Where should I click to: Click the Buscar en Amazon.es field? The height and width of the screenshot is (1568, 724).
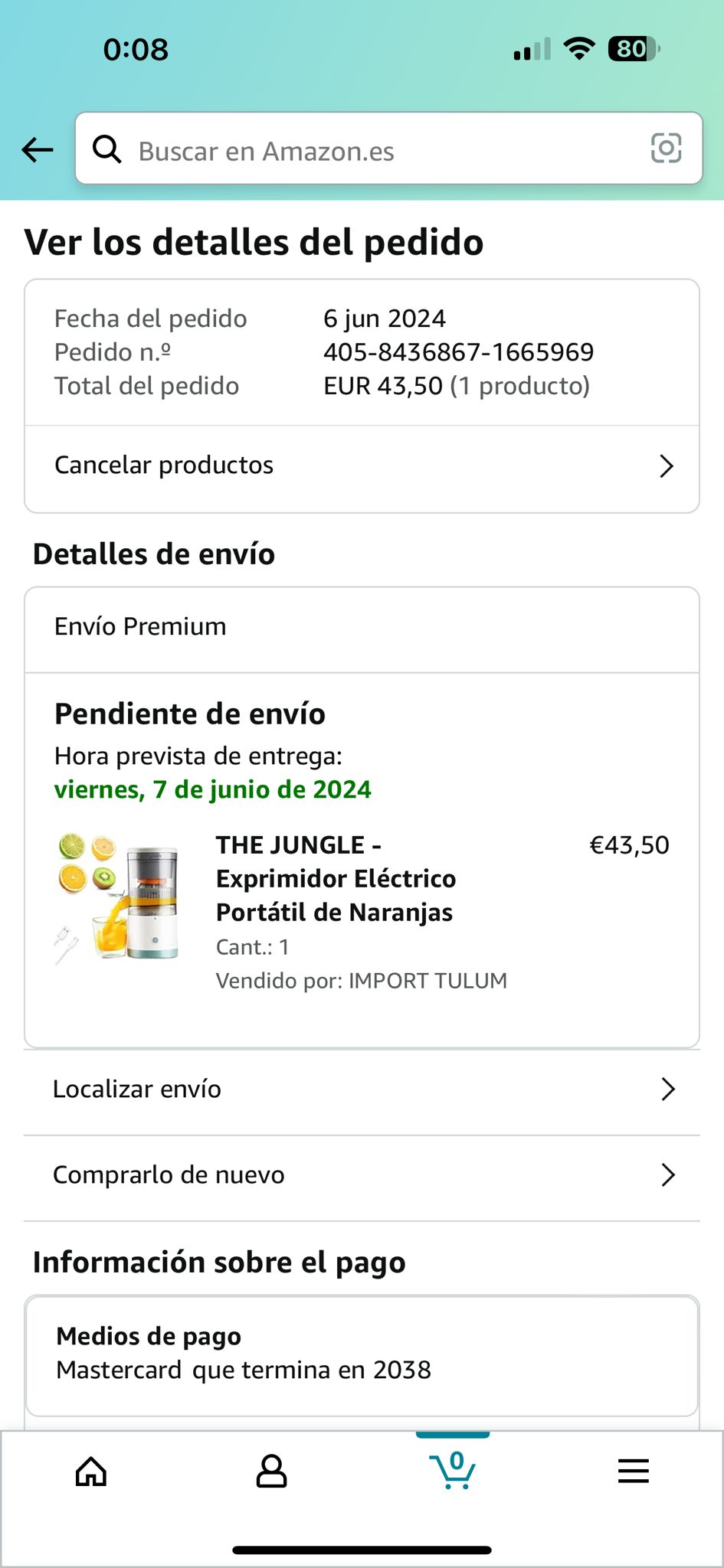point(388,149)
